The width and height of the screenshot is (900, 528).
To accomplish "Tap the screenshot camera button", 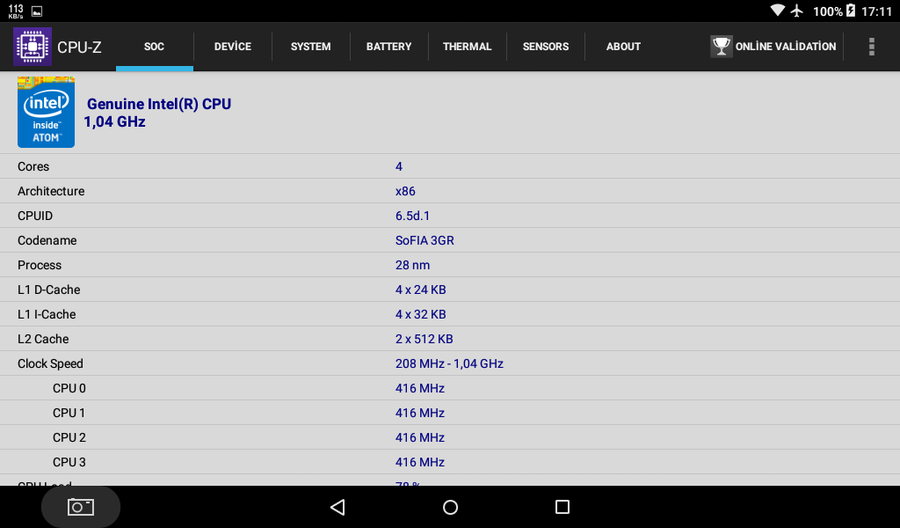I will click(80, 507).
